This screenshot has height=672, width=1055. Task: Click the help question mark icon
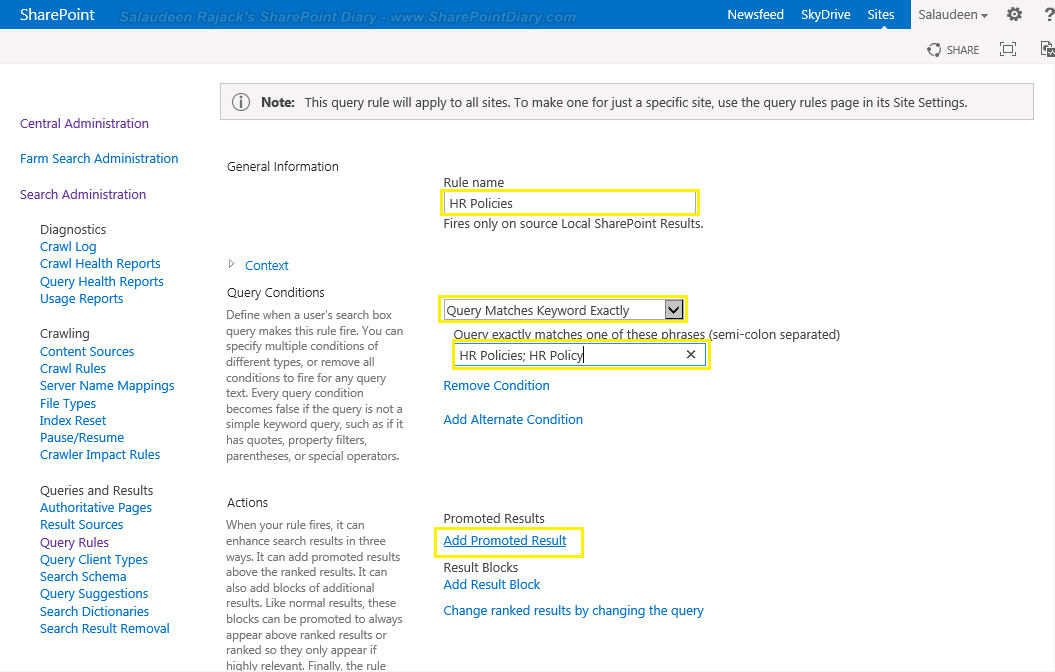[x=1049, y=14]
